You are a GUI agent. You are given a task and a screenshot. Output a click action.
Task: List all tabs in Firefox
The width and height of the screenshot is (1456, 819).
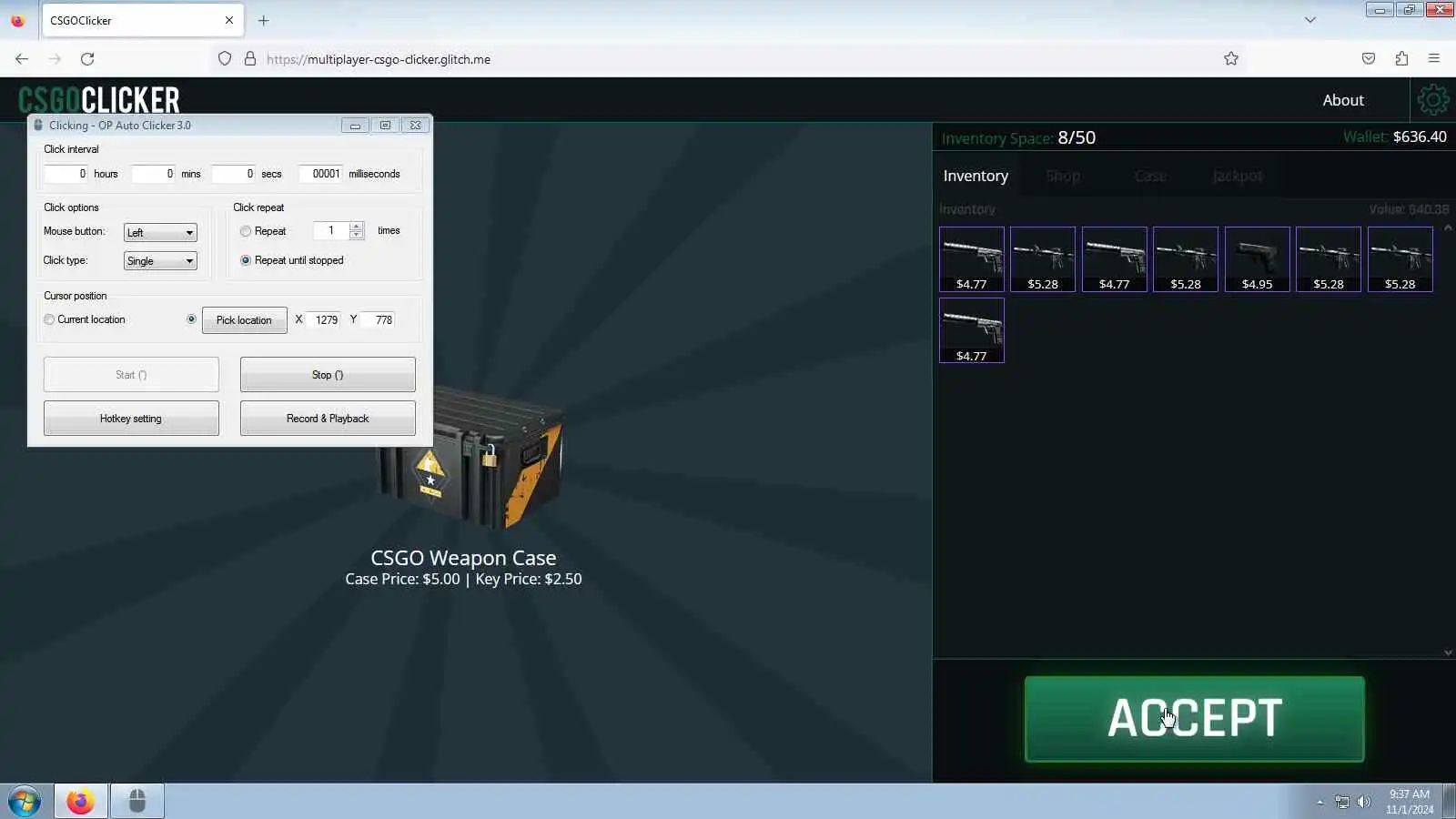click(x=1310, y=20)
